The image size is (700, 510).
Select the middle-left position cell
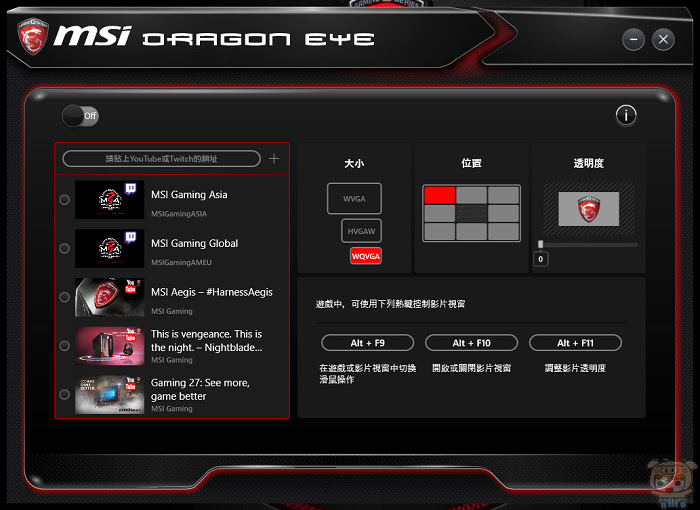(440, 213)
